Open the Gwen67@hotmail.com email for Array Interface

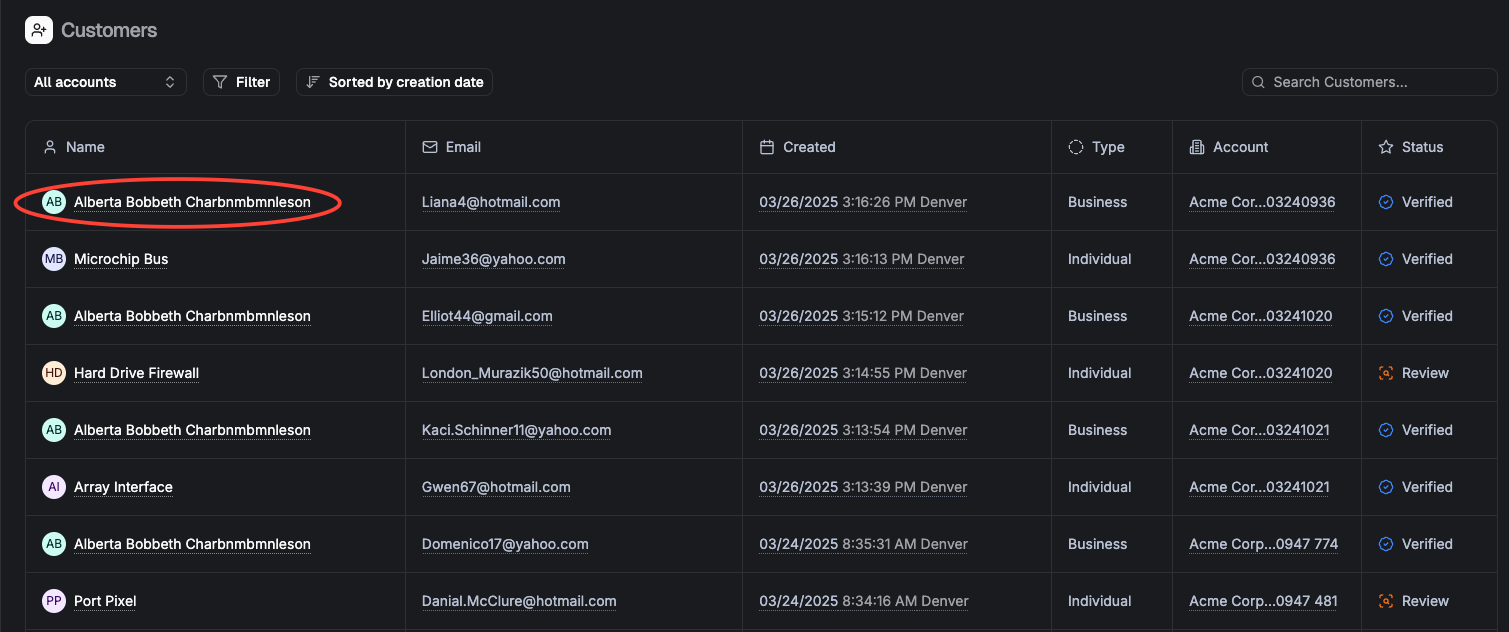pos(496,487)
